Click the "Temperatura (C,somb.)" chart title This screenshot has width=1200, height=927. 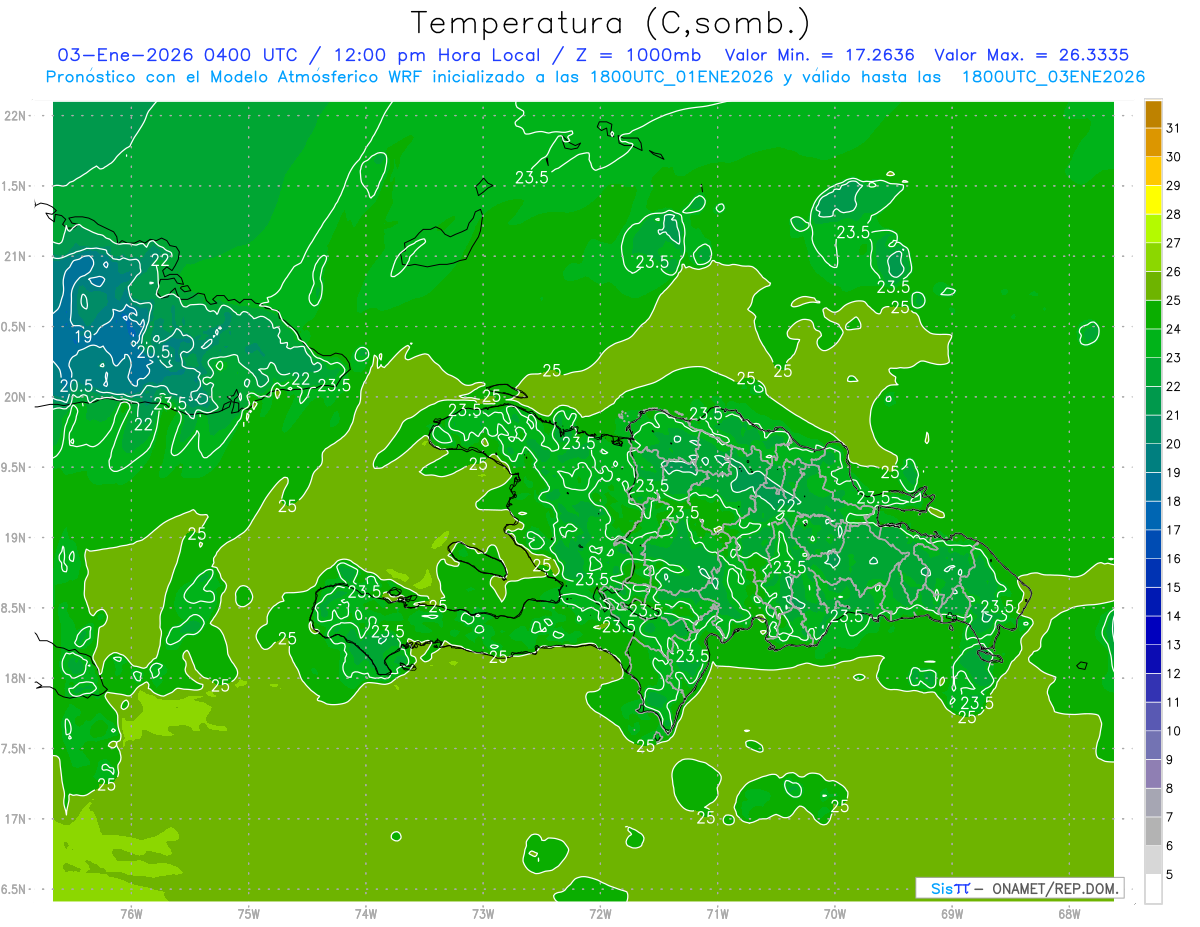coord(611,23)
